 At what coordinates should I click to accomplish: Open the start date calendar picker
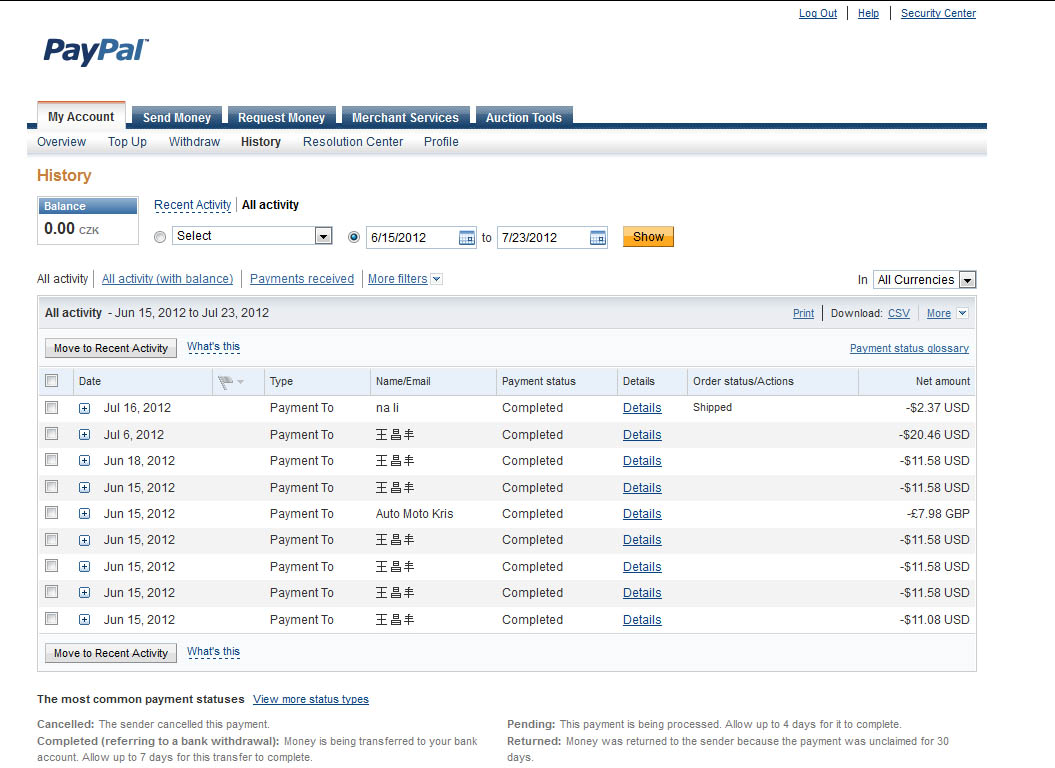tap(467, 238)
